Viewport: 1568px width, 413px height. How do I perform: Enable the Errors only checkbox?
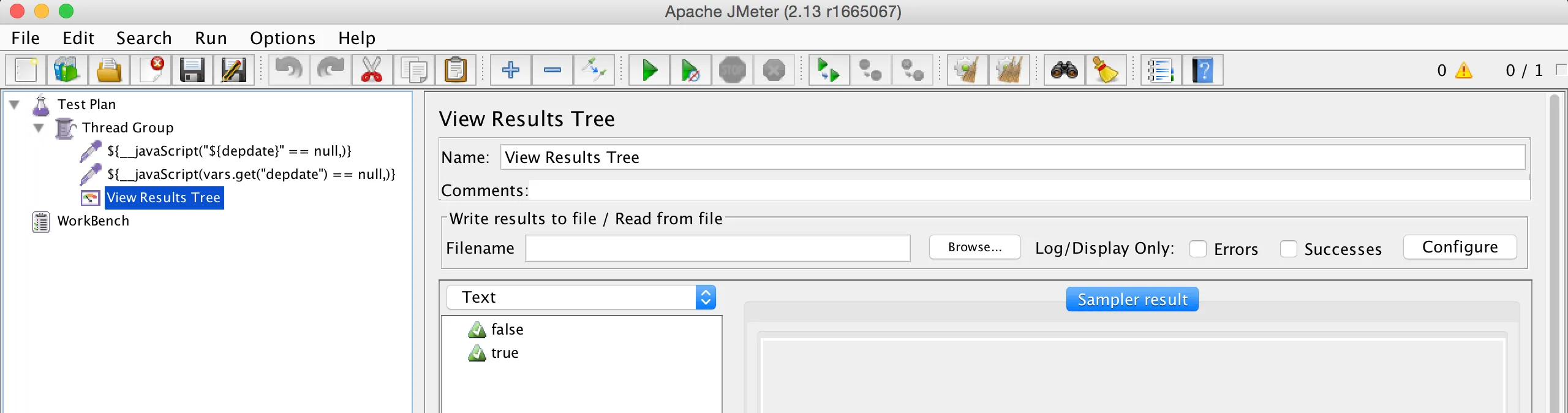pos(1197,249)
